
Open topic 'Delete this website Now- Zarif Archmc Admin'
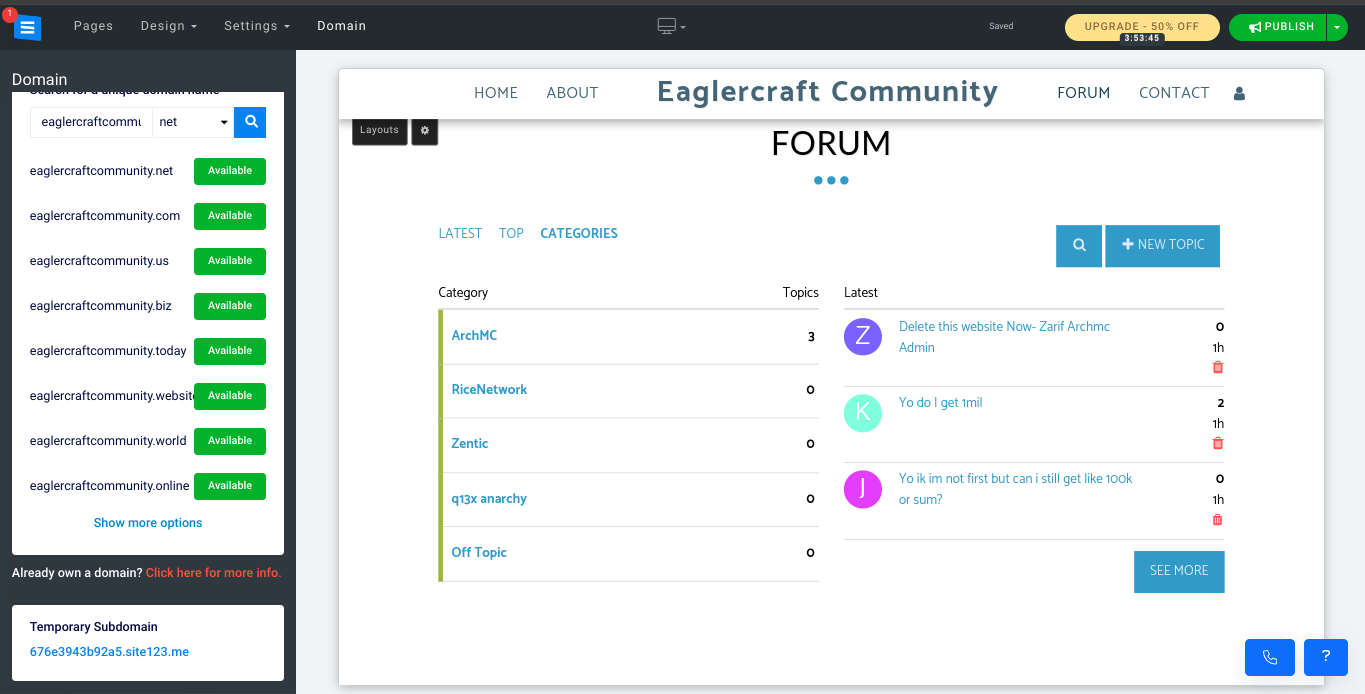pyautogui.click(x=1004, y=337)
